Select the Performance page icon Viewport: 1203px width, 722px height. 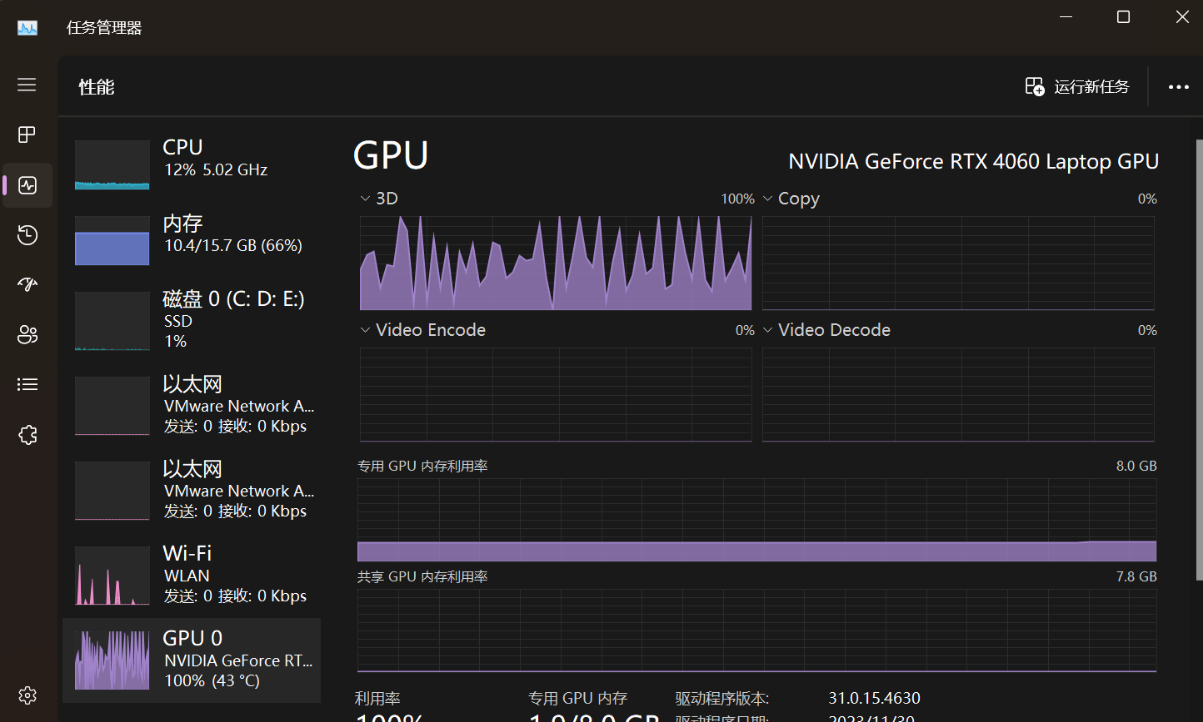click(x=27, y=185)
